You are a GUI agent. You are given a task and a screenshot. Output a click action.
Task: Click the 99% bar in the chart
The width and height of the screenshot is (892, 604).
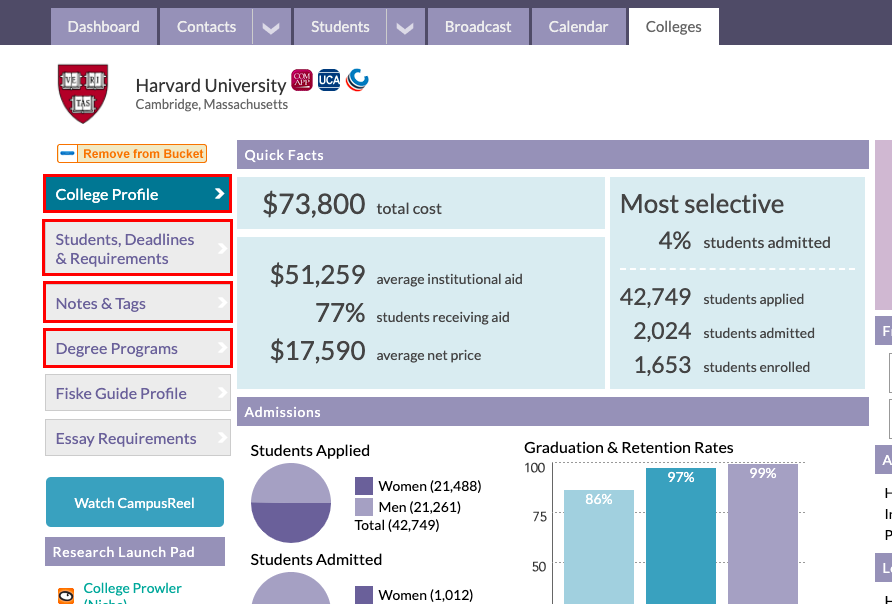point(763,534)
